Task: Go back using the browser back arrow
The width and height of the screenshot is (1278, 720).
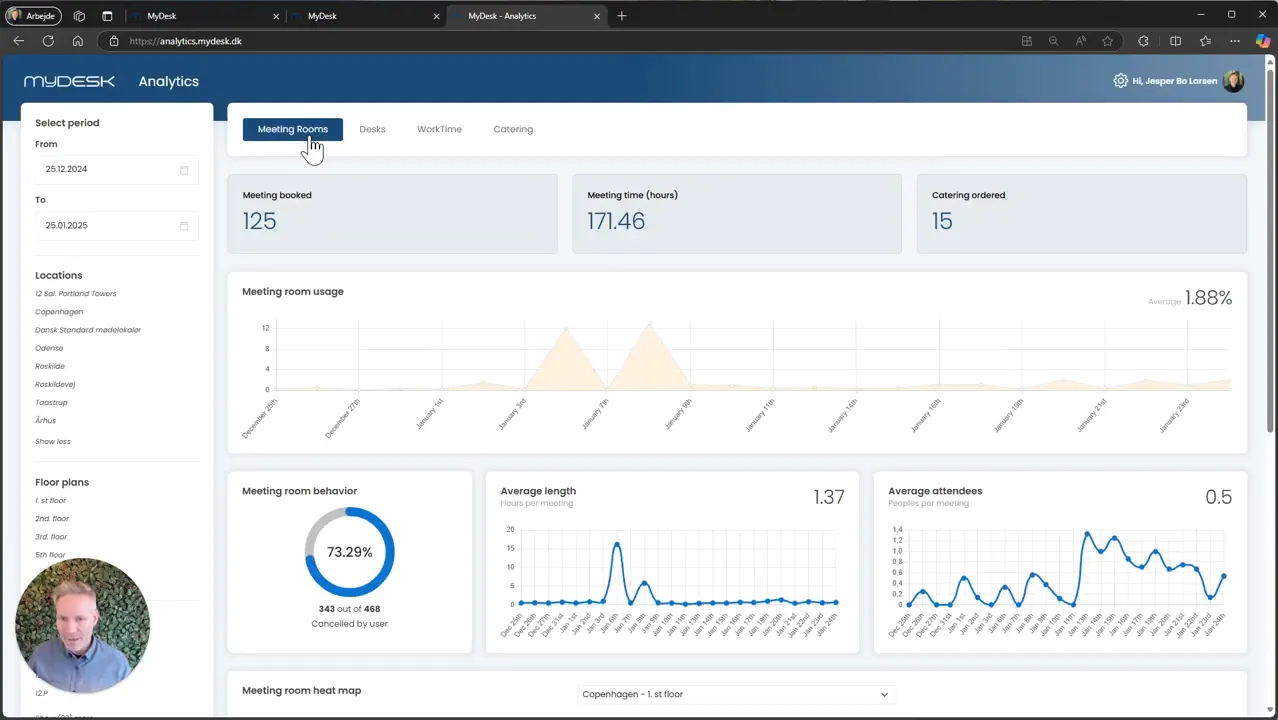Action: (x=18, y=41)
